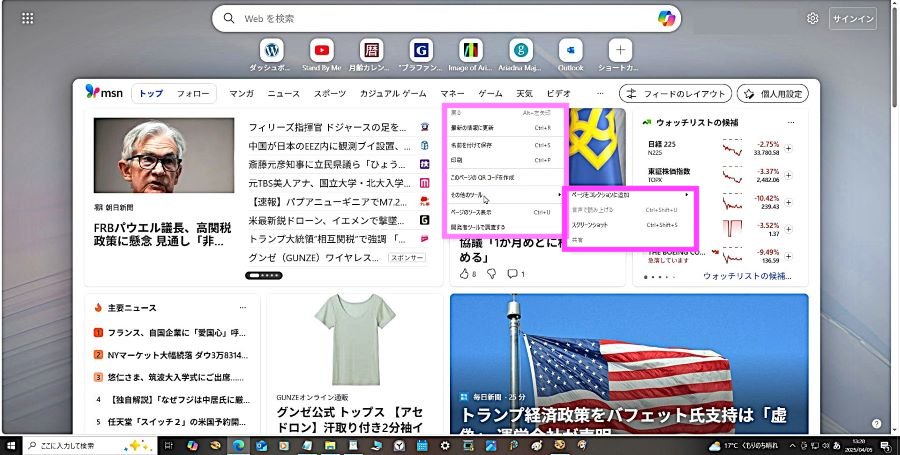Choose スクリーンショット from the submenu
Viewport: 900px width, 455px height.
point(630,225)
